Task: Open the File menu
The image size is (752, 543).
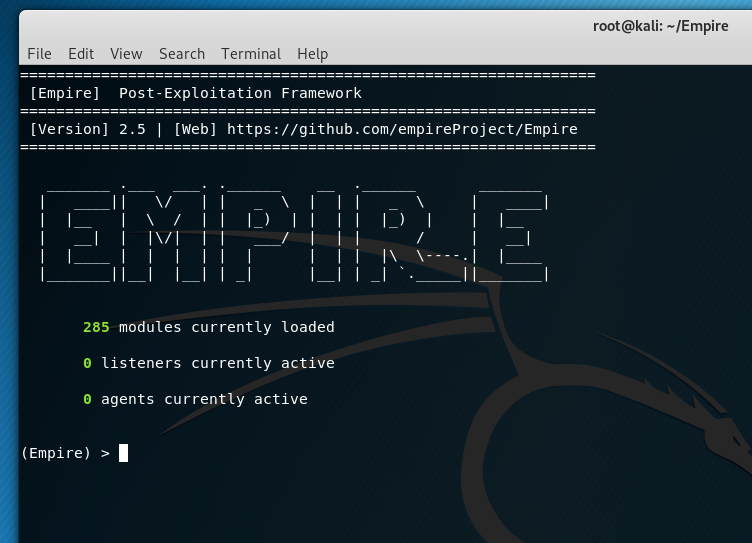Action: point(39,54)
